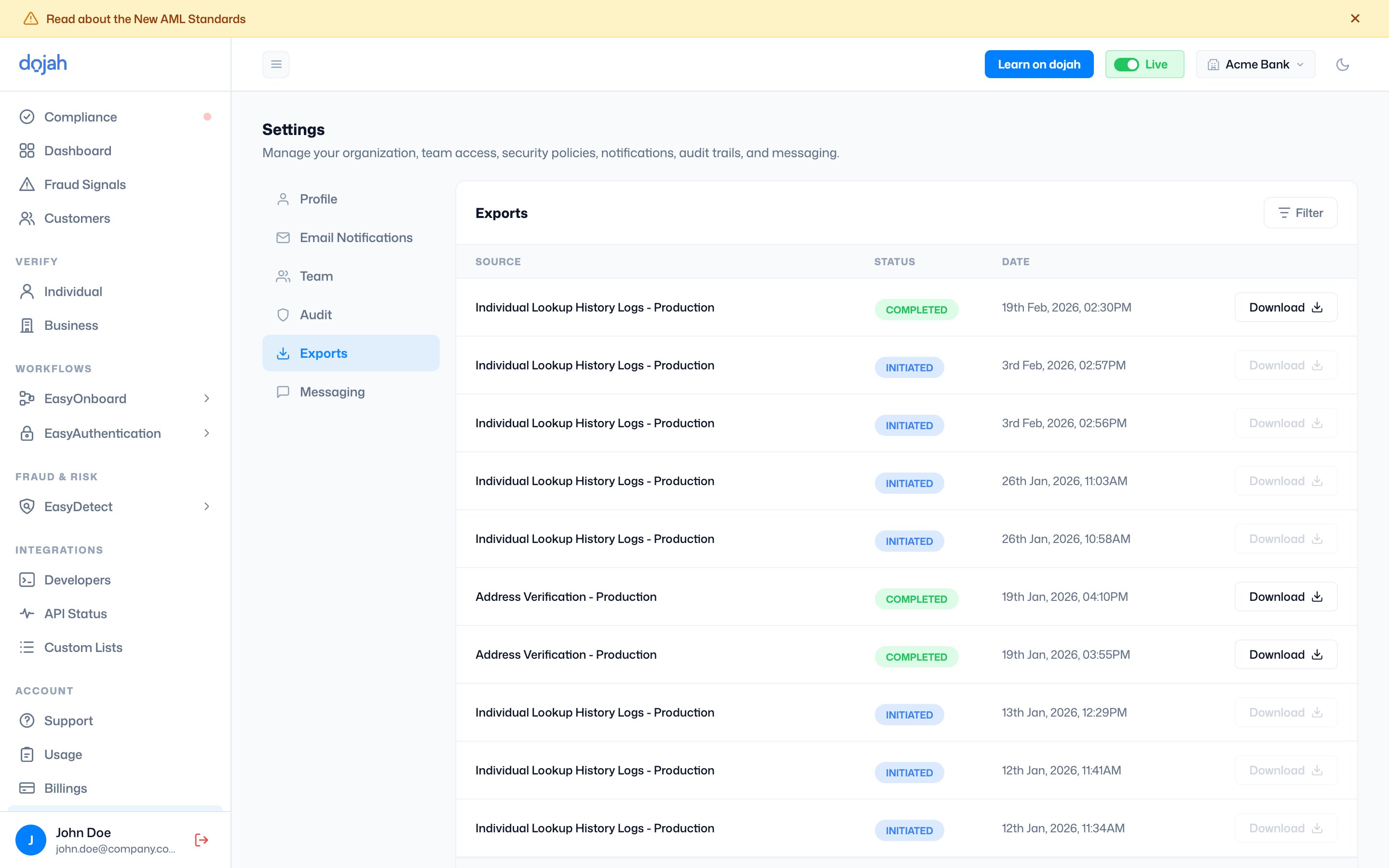Click the Filter lines icon

click(1284, 213)
